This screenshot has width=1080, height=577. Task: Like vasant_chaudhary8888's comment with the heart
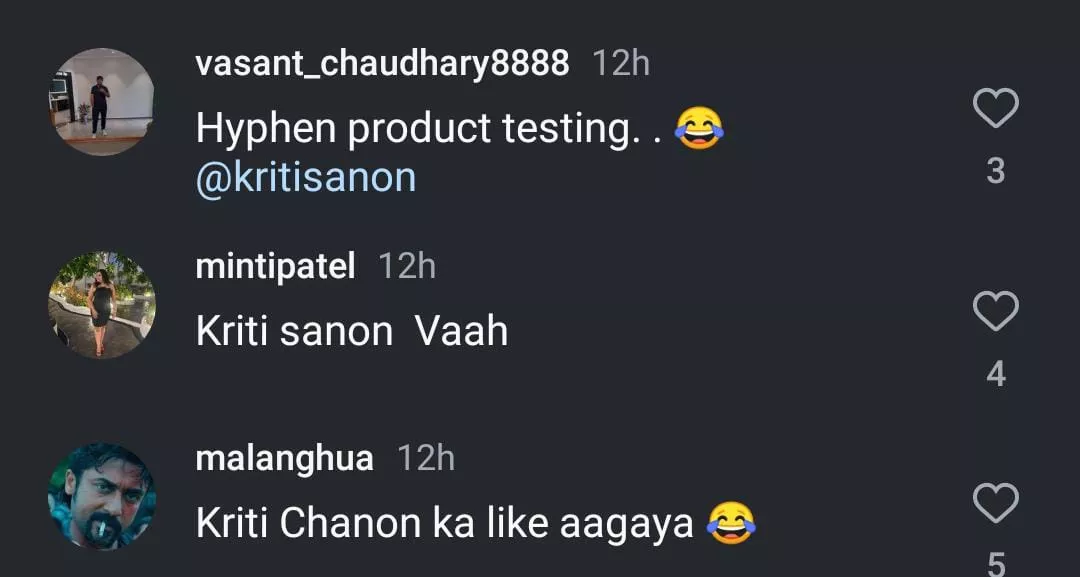[995, 108]
